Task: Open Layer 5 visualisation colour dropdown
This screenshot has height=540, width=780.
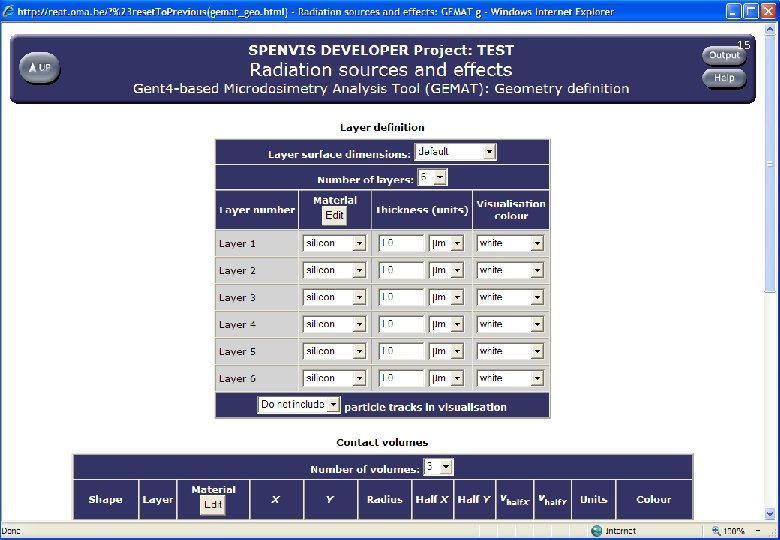Action: tap(510, 351)
